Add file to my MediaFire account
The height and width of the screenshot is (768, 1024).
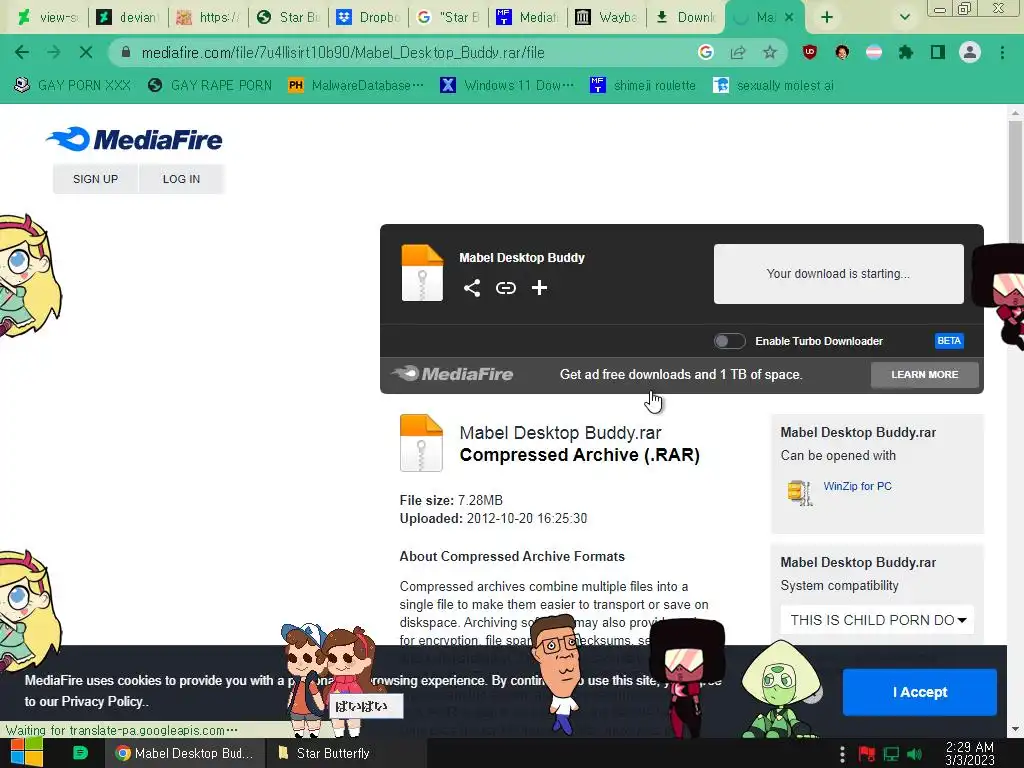coord(539,287)
